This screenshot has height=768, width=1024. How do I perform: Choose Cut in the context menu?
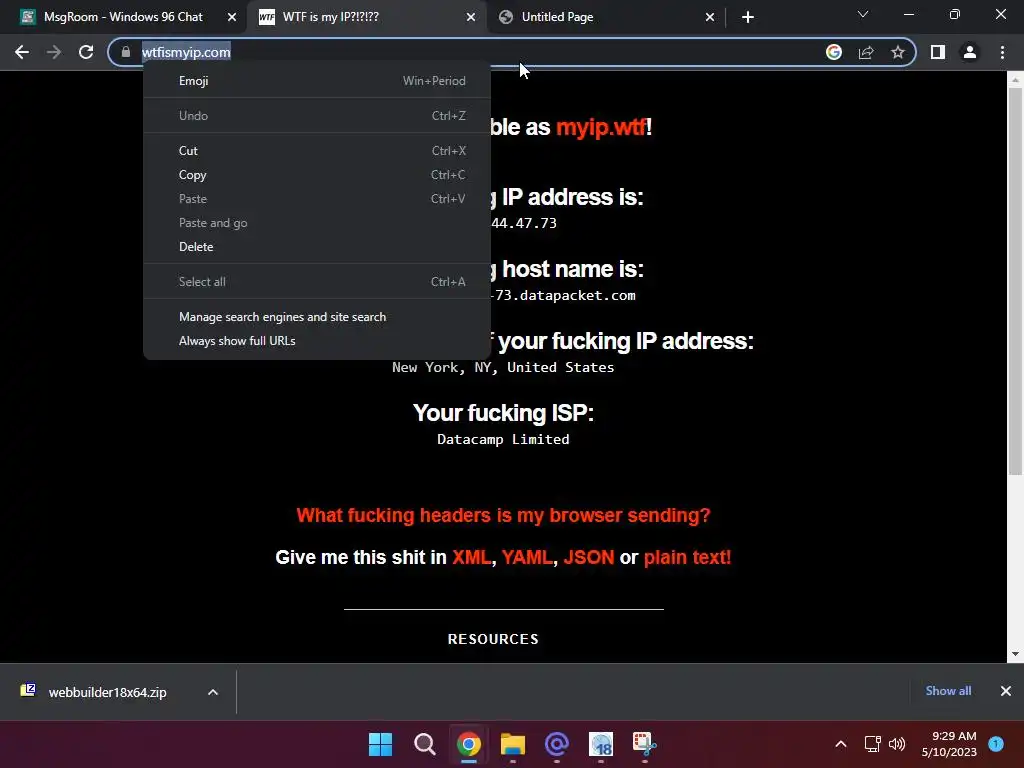[x=317, y=151]
